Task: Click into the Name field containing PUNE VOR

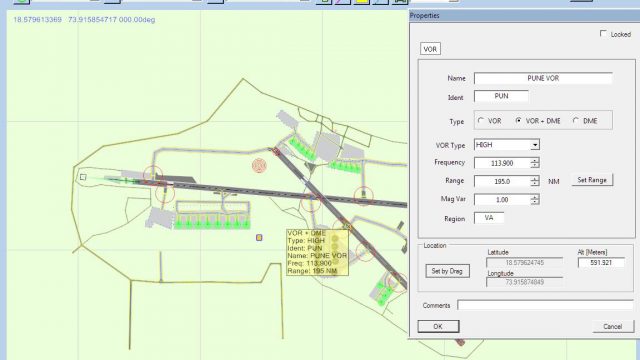Action: (543, 78)
